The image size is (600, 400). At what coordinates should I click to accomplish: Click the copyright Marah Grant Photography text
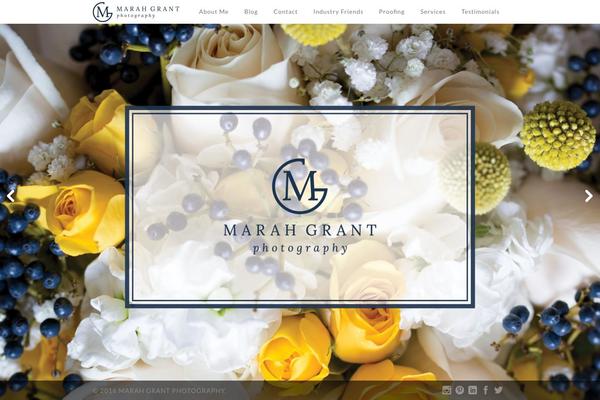(x=159, y=391)
